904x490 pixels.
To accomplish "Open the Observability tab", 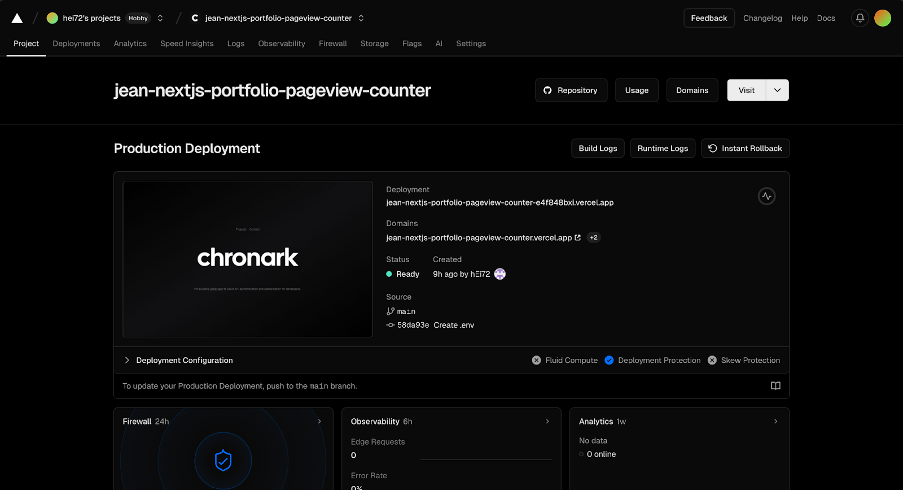I will pyautogui.click(x=281, y=44).
